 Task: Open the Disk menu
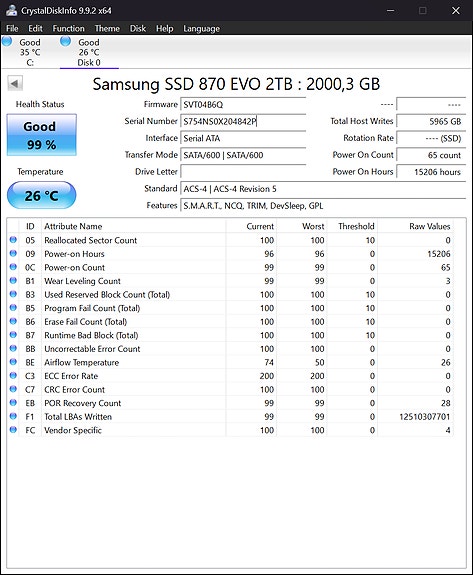pyautogui.click(x=138, y=29)
